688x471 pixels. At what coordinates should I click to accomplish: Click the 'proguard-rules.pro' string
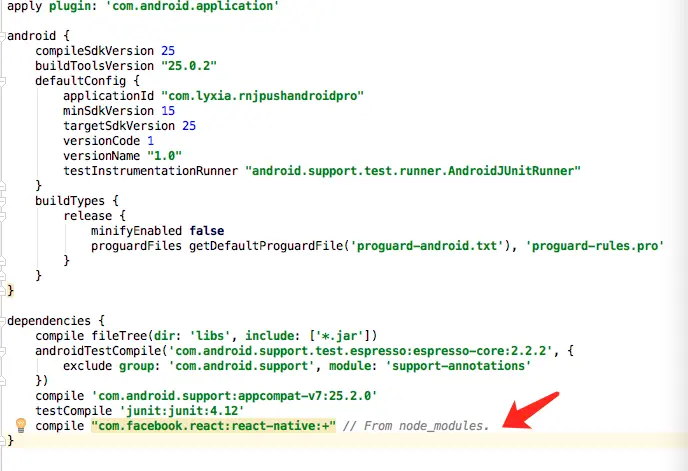click(595, 246)
